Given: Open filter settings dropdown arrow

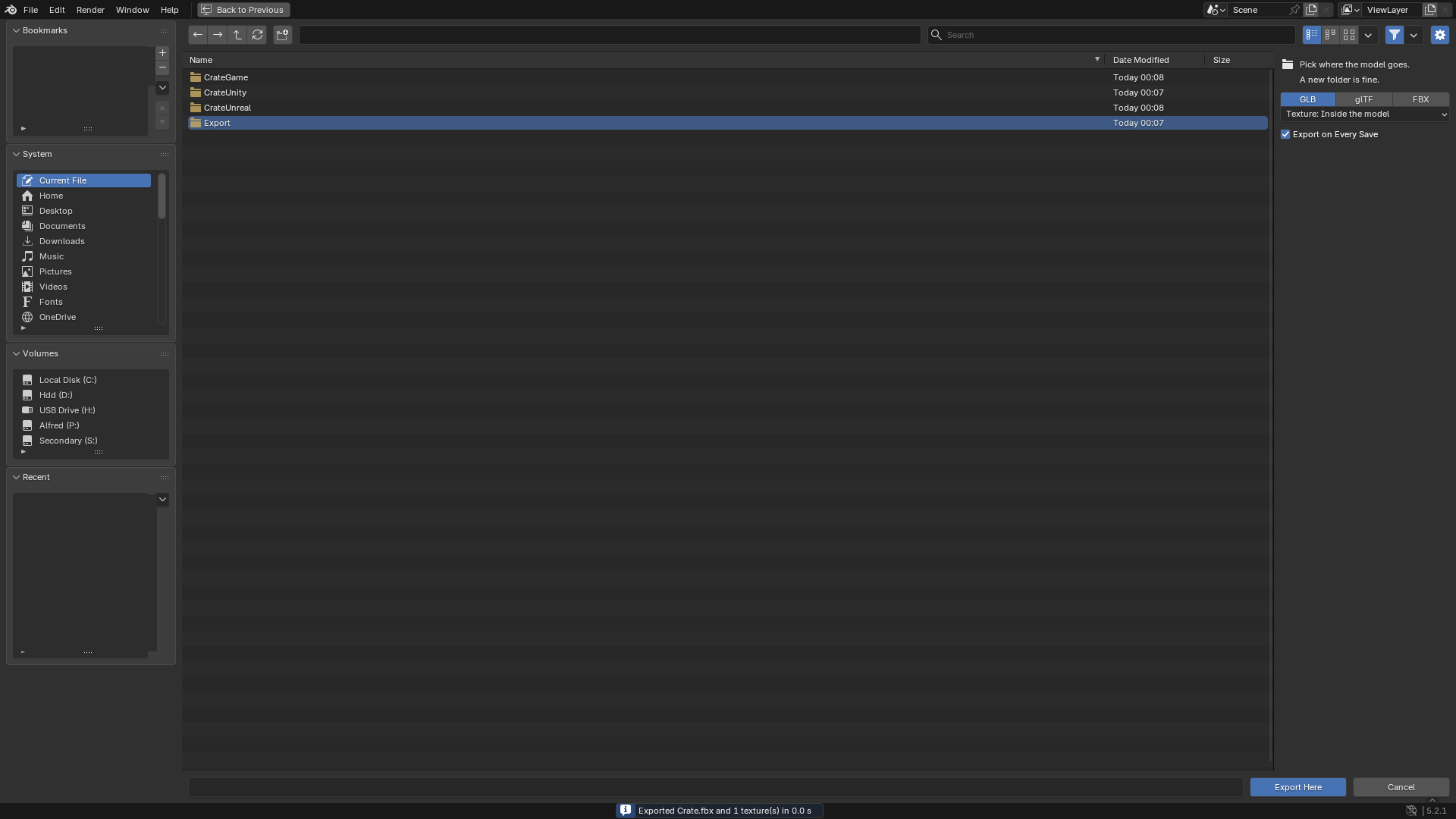Looking at the screenshot, I should [1414, 35].
